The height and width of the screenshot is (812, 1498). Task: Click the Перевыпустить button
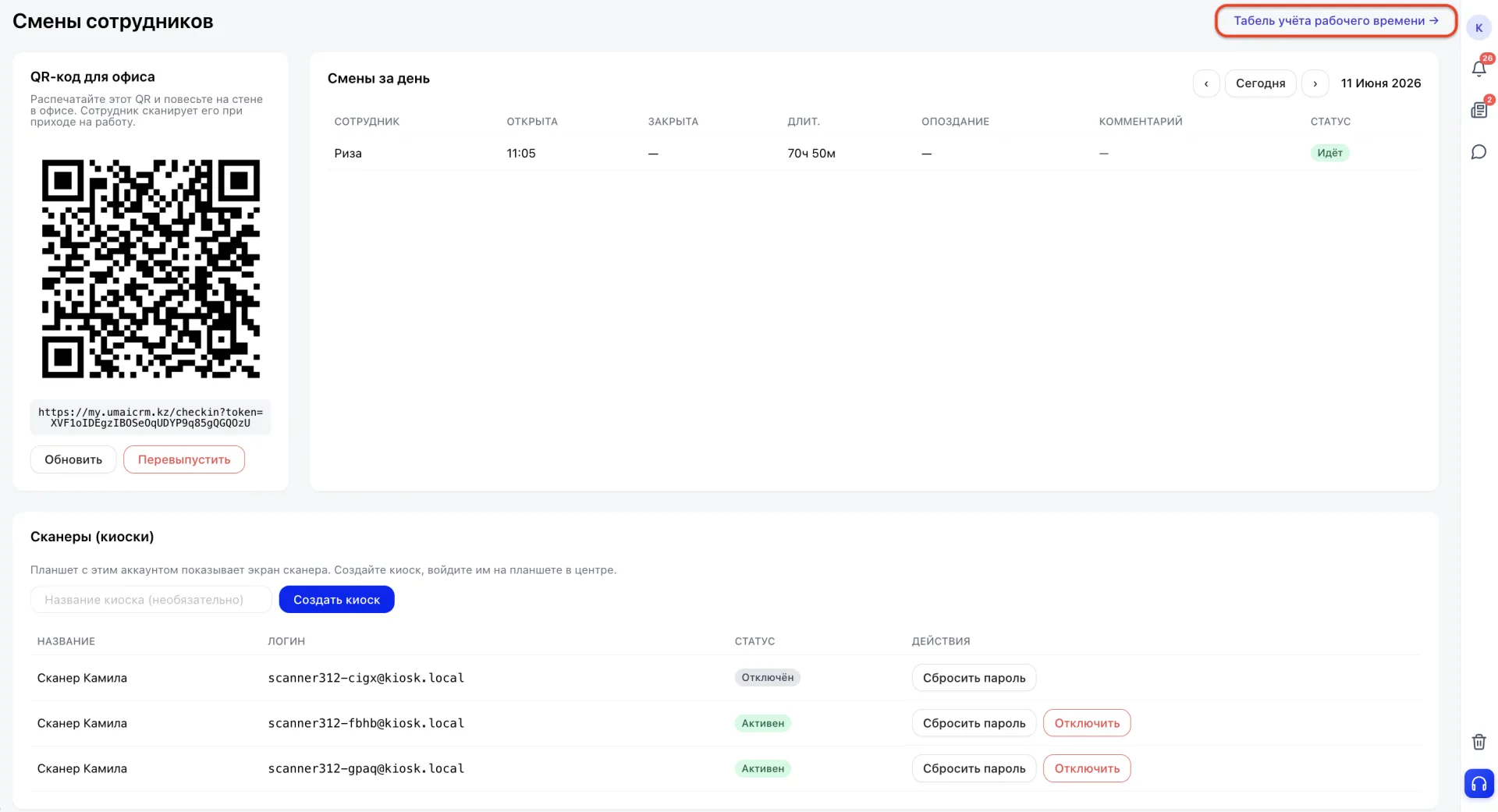(184, 459)
